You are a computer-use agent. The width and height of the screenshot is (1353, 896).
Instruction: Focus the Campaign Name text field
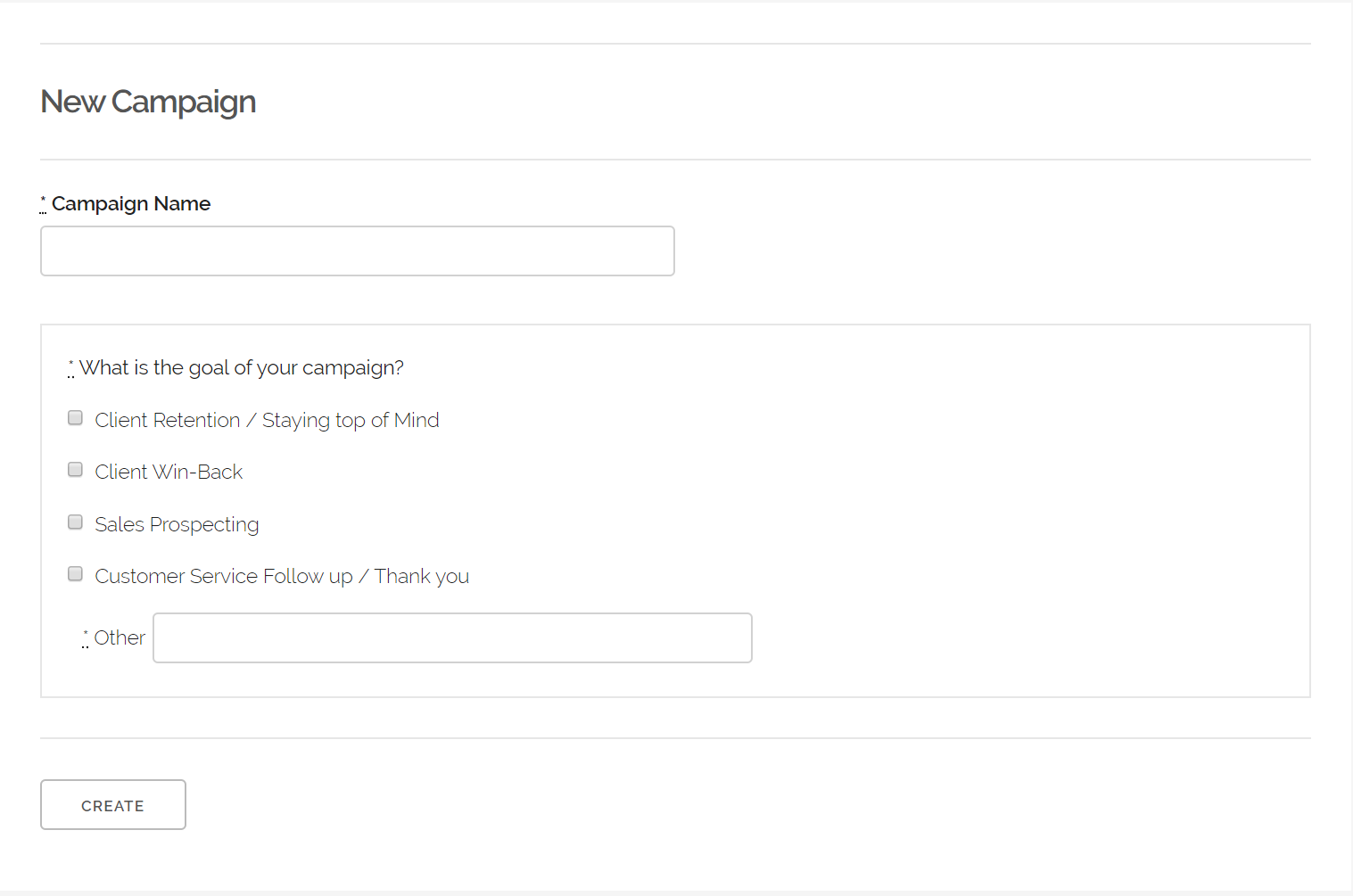coord(357,251)
